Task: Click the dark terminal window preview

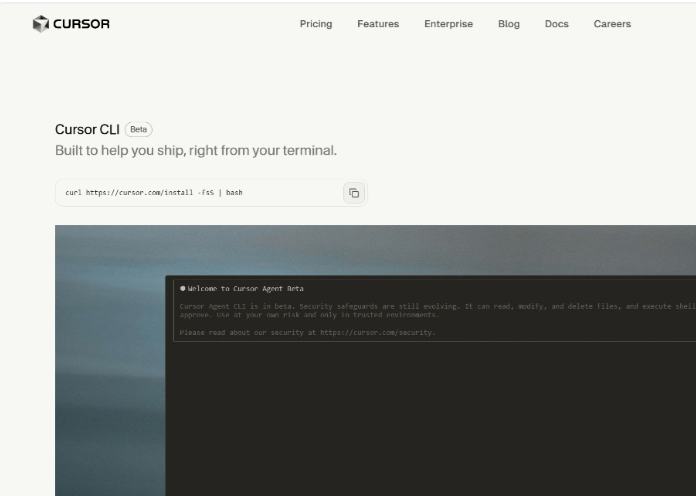Action: coord(431,385)
